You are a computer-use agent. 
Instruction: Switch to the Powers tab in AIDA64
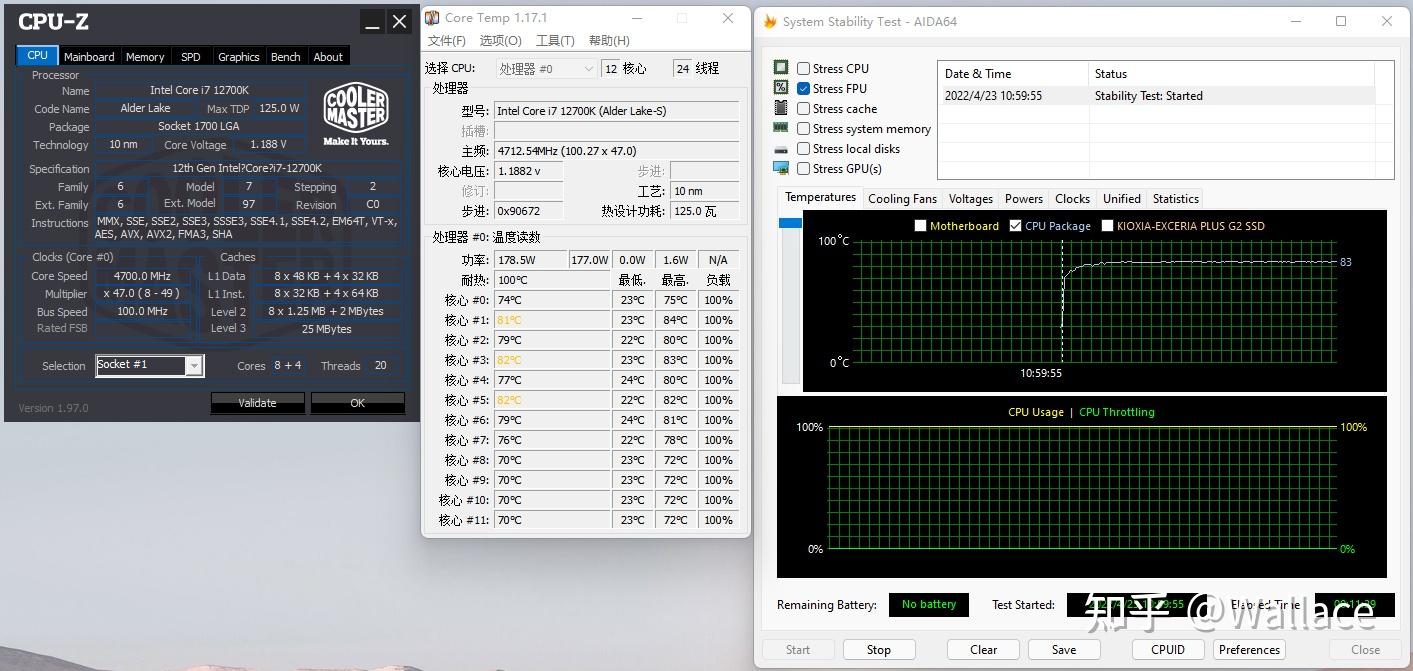tap(1024, 199)
